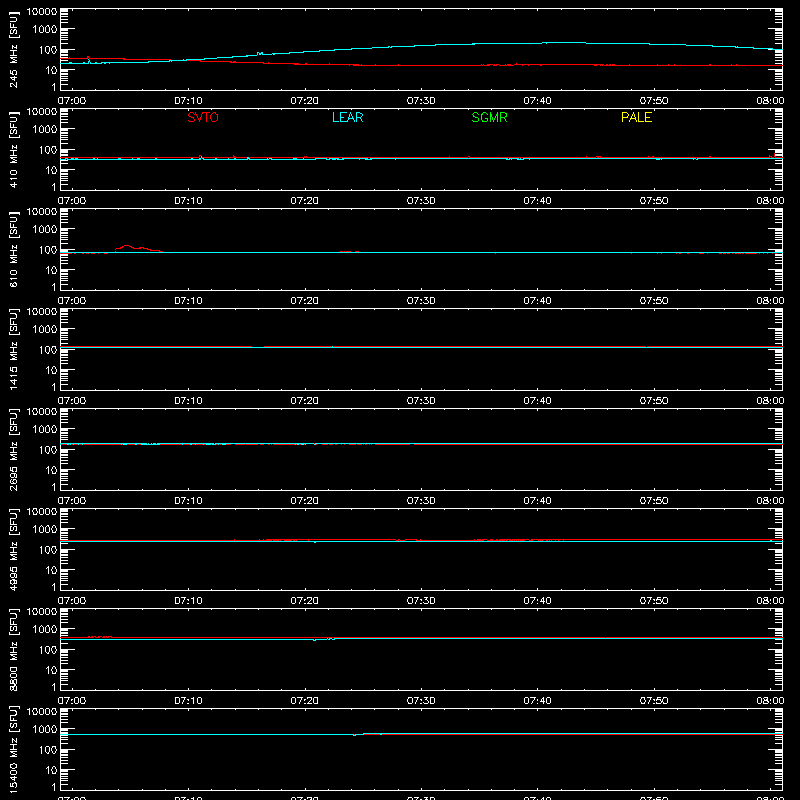The width and height of the screenshot is (800, 800).
Task: Click the 07:50 tick of the 4995 MHz panel
Action: (x=654, y=601)
